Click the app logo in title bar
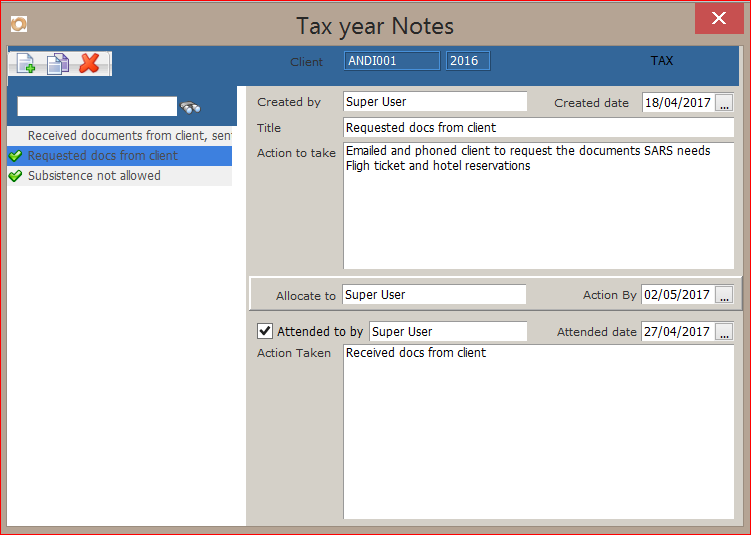Image resolution: width=751 pixels, height=535 pixels. coord(19,24)
